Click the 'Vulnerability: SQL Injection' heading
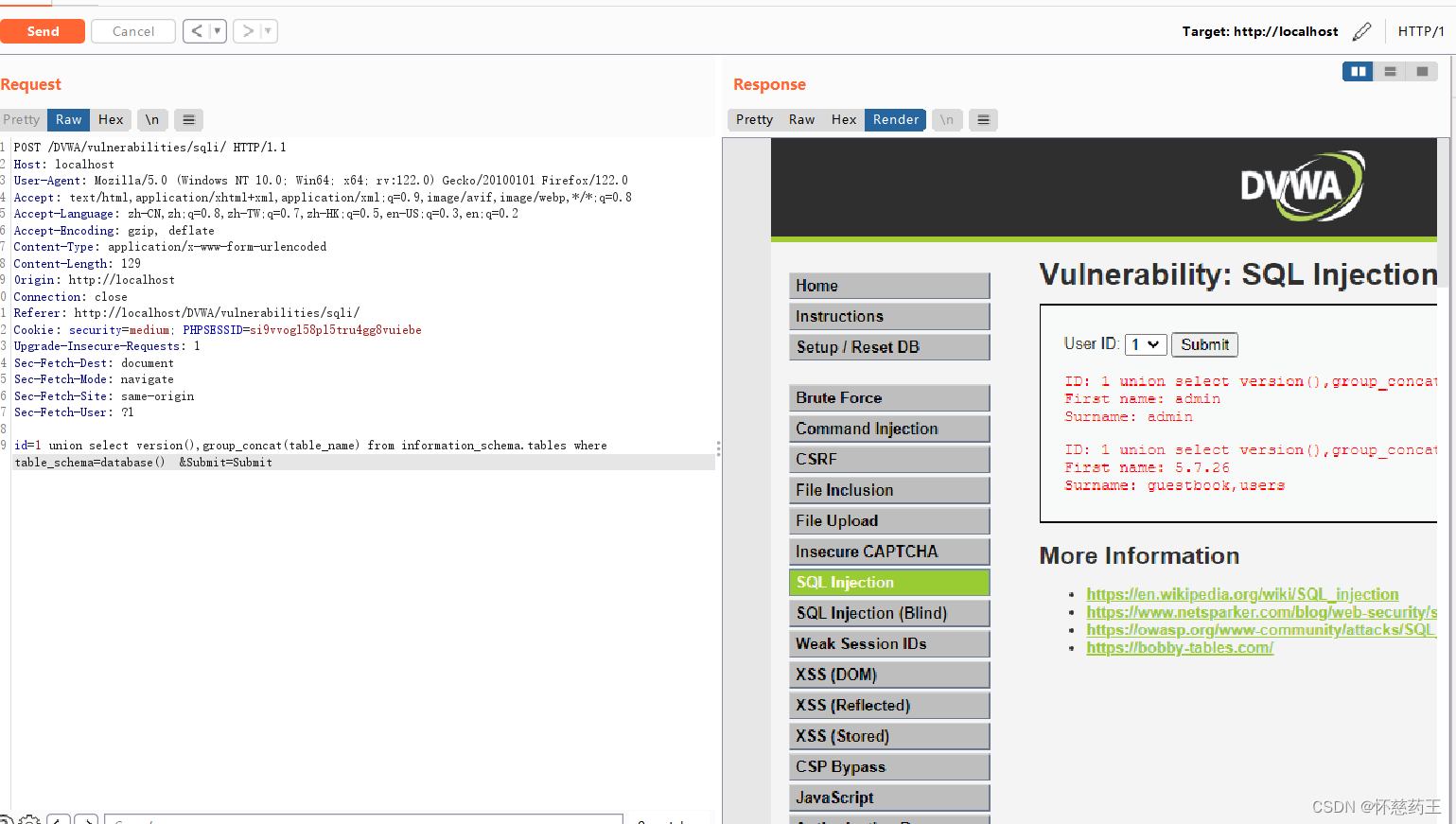1456x824 pixels. pyautogui.click(x=1238, y=274)
